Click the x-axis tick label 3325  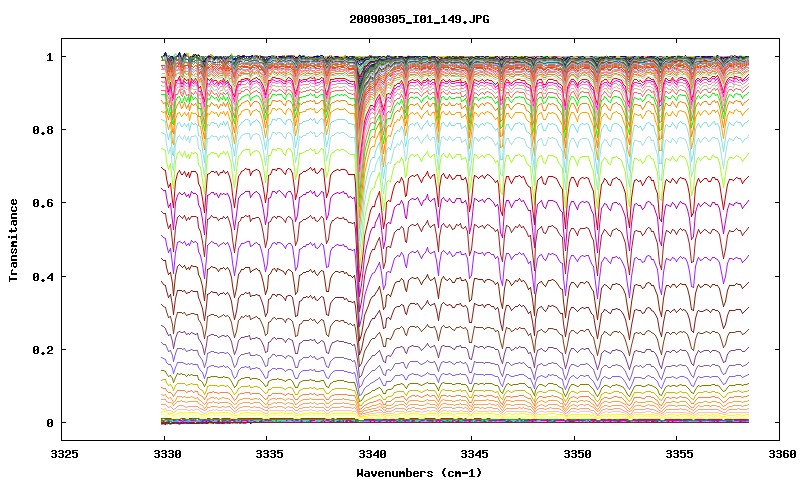coord(64,454)
